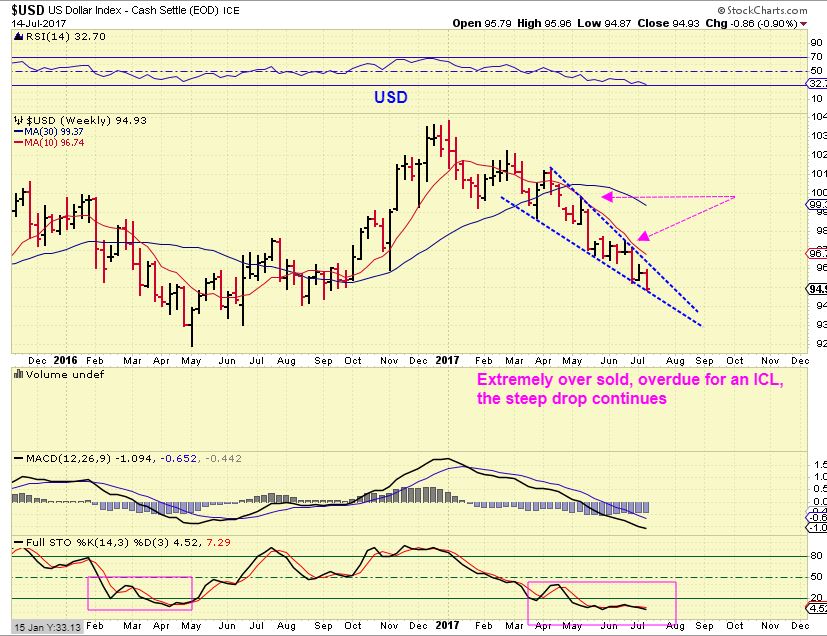Click the '104' price level on right axis

coord(819,117)
